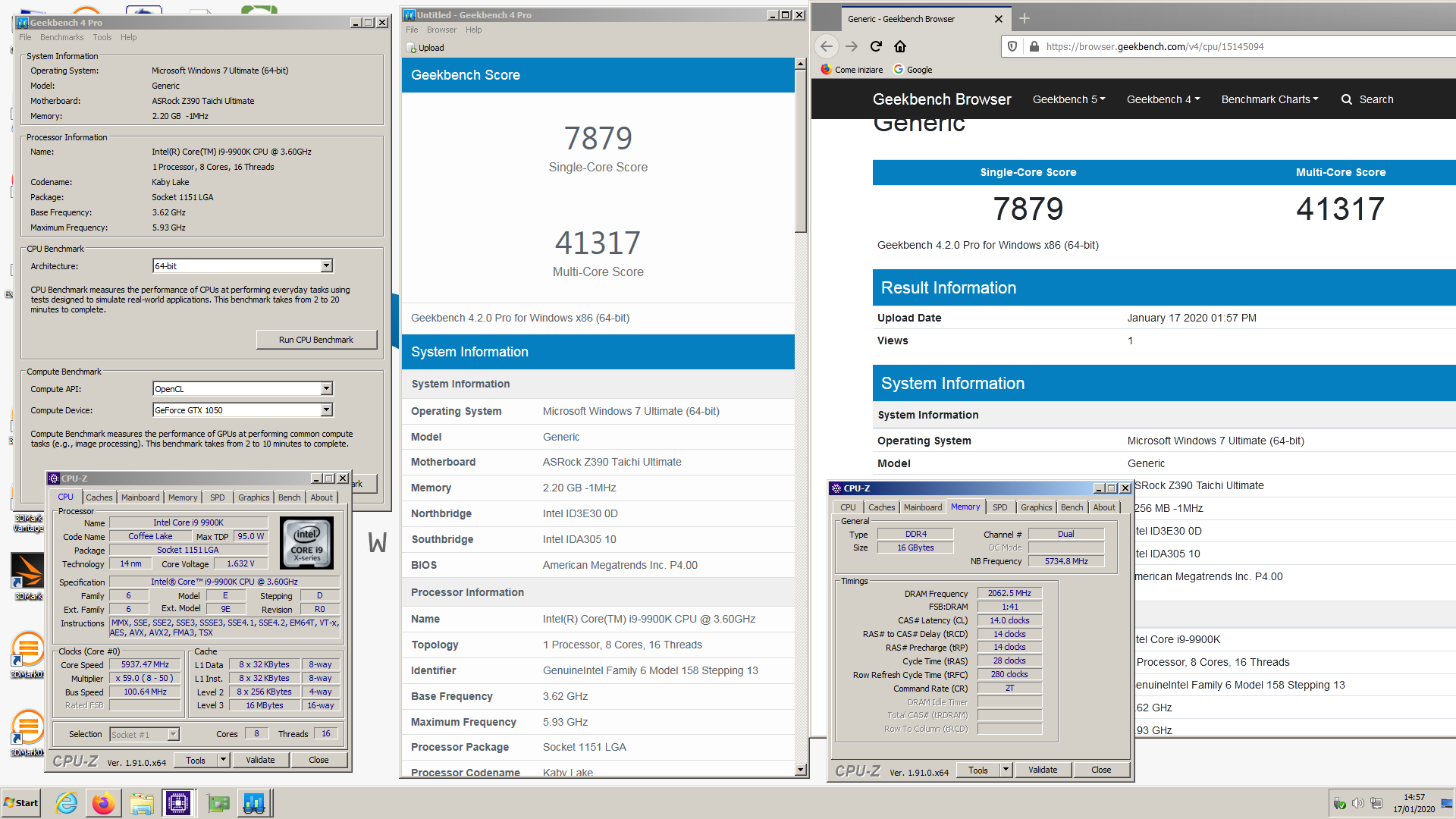Go back using the browser back arrow
1456x819 pixels.
click(827, 46)
